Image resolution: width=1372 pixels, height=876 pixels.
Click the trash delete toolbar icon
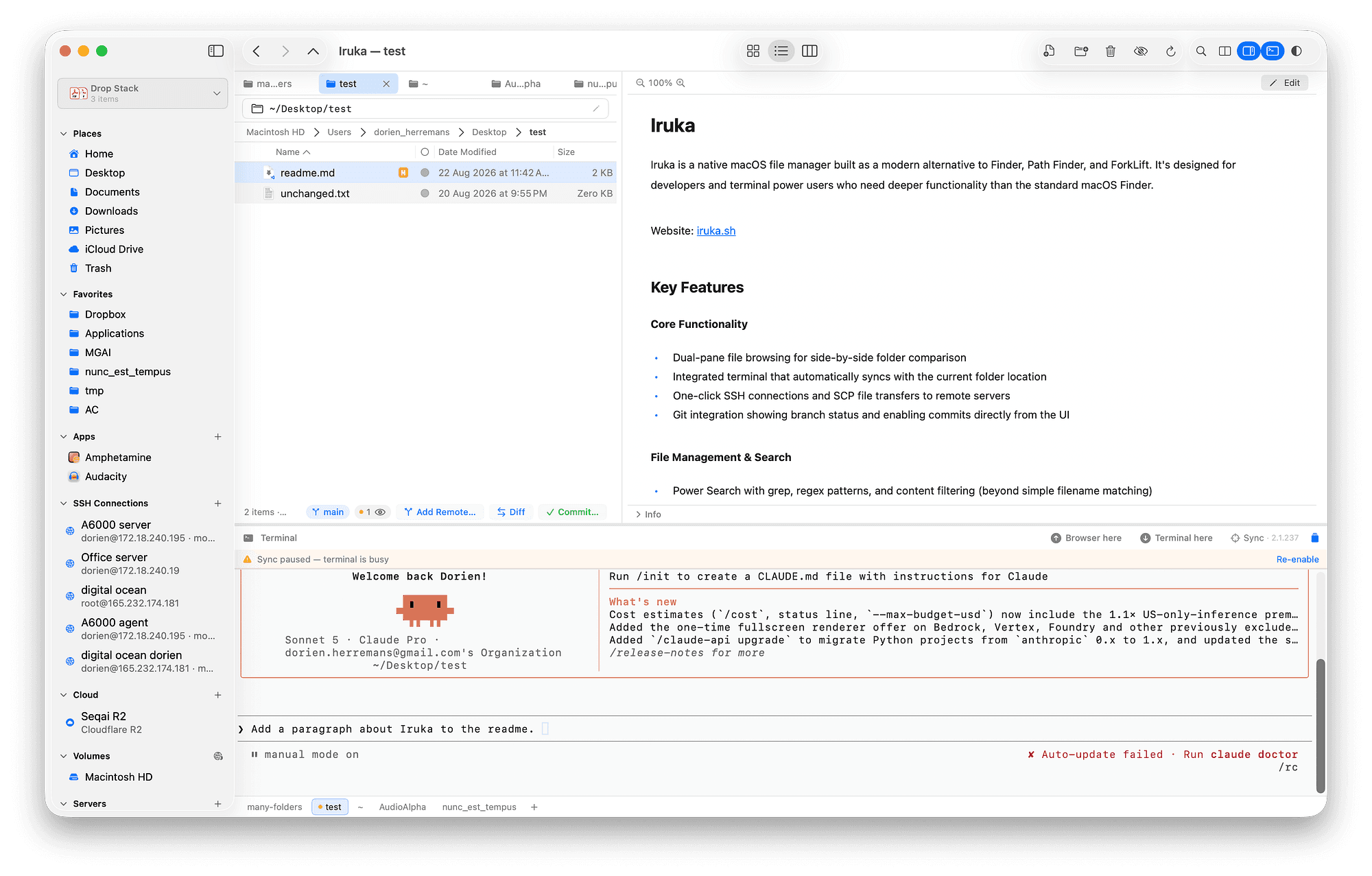[1111, 51]
